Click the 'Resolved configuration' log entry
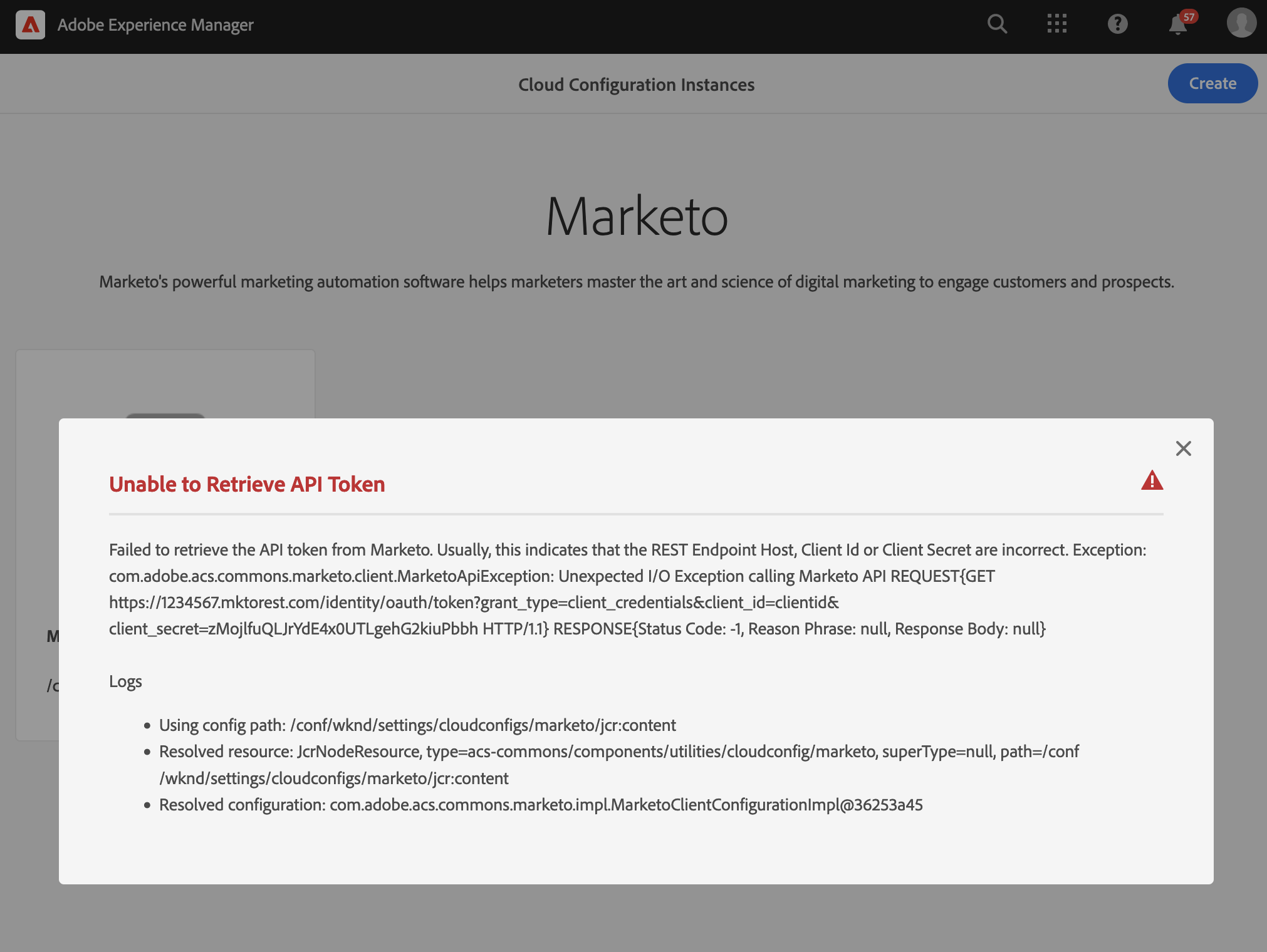 click(540, 805)
